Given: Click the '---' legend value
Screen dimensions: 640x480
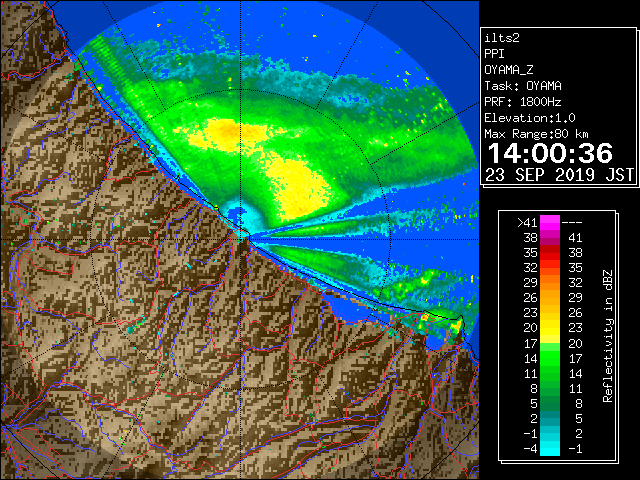Looking at the screenshot, I should coord(572,223).
